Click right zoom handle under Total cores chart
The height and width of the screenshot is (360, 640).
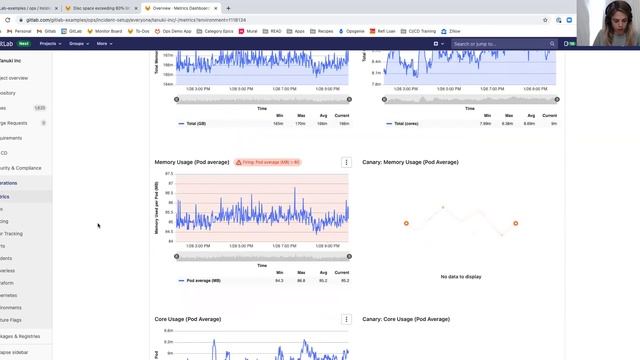click(x=557, y=99)
